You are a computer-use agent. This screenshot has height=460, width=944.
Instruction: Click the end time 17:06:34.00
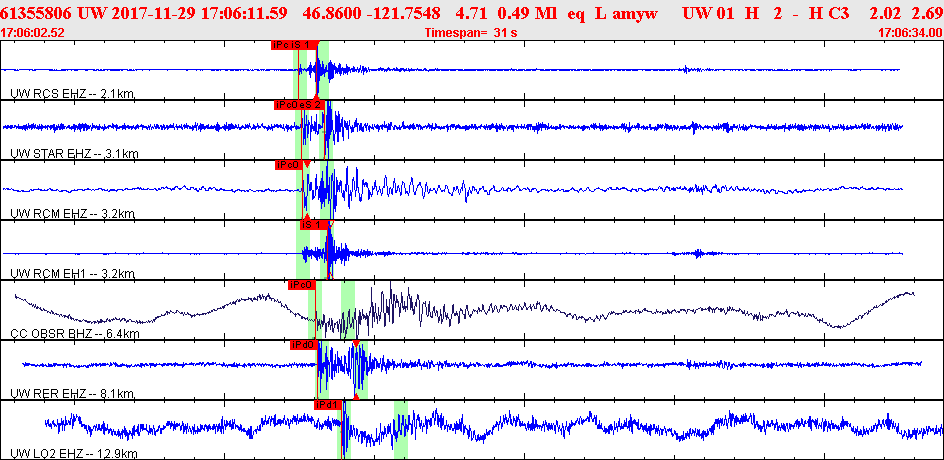pyautogui.click(x=909, y=32)
